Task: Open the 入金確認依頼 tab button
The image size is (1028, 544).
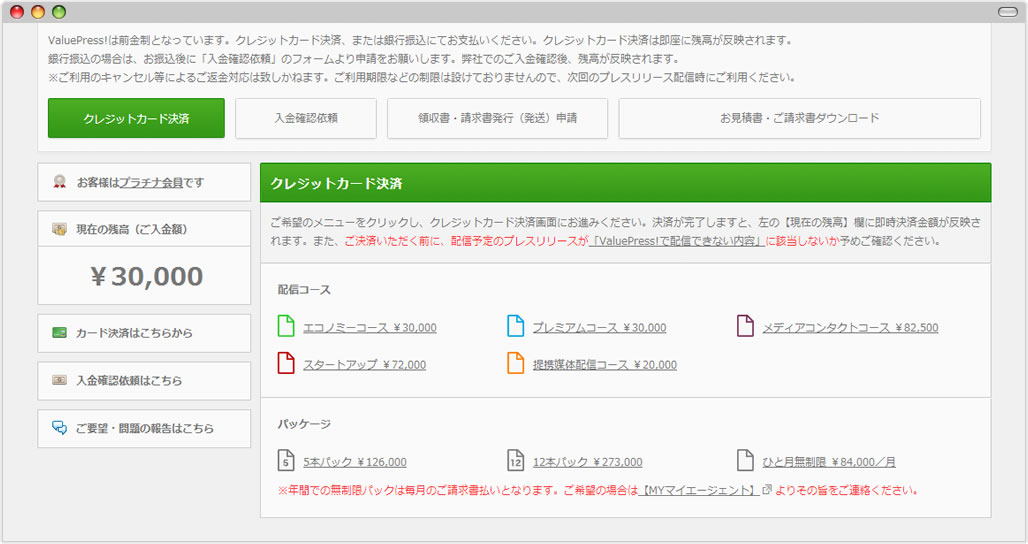Action: pyautogui.click(x=306, y=118)
